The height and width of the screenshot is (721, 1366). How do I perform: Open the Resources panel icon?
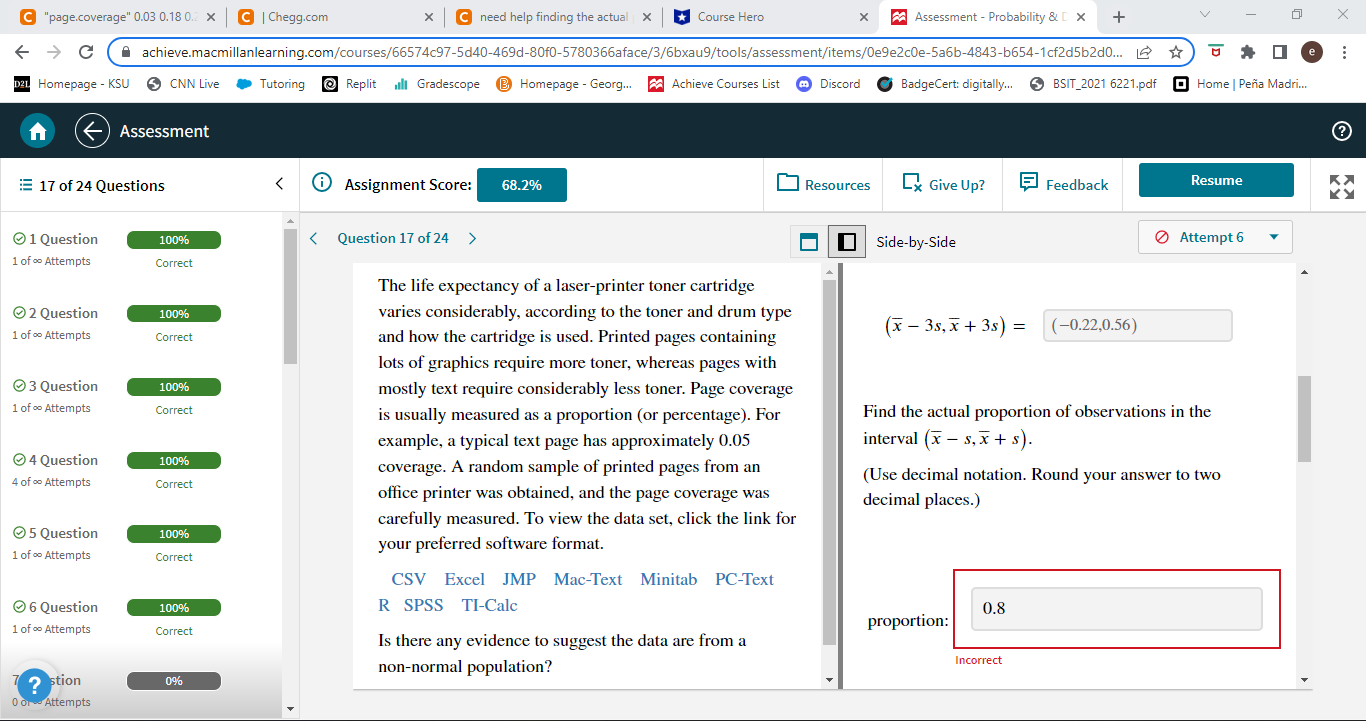[x=786, y=184]
